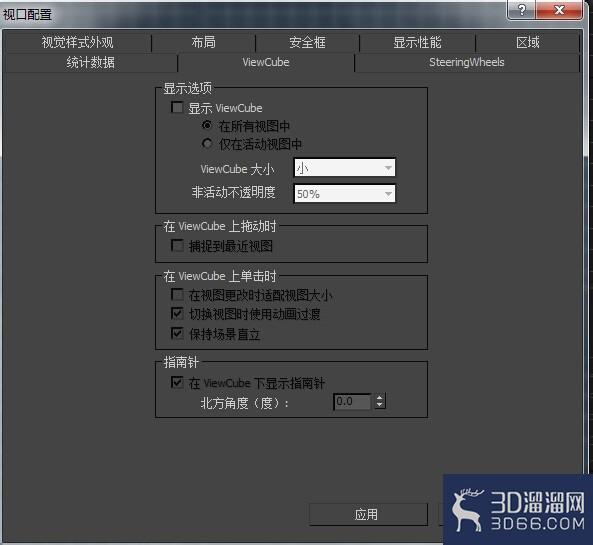
Task: Open the SteeringWheels tab
Action: pyautogui.click(x=467, y=62)
